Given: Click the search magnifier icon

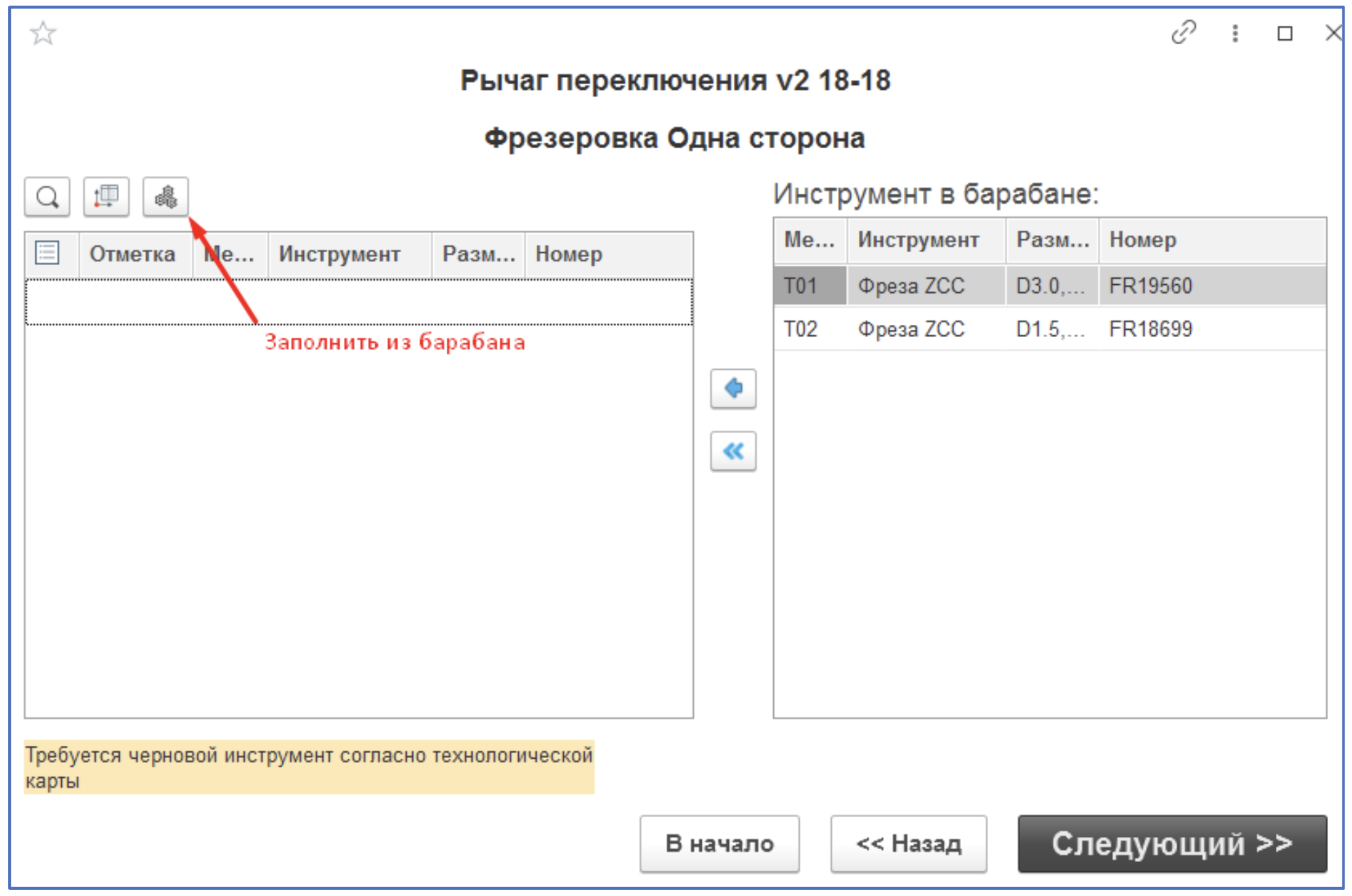Looking at the screenshot, I should 48,198.
